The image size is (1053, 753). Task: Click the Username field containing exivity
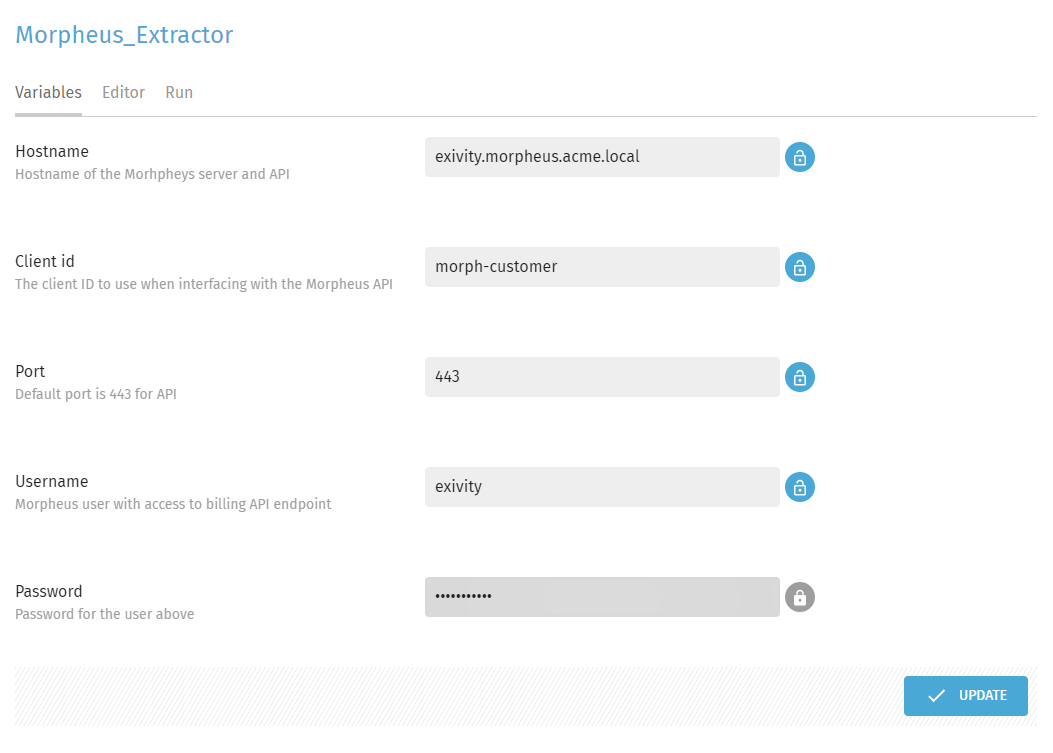(x=601, y=487)
